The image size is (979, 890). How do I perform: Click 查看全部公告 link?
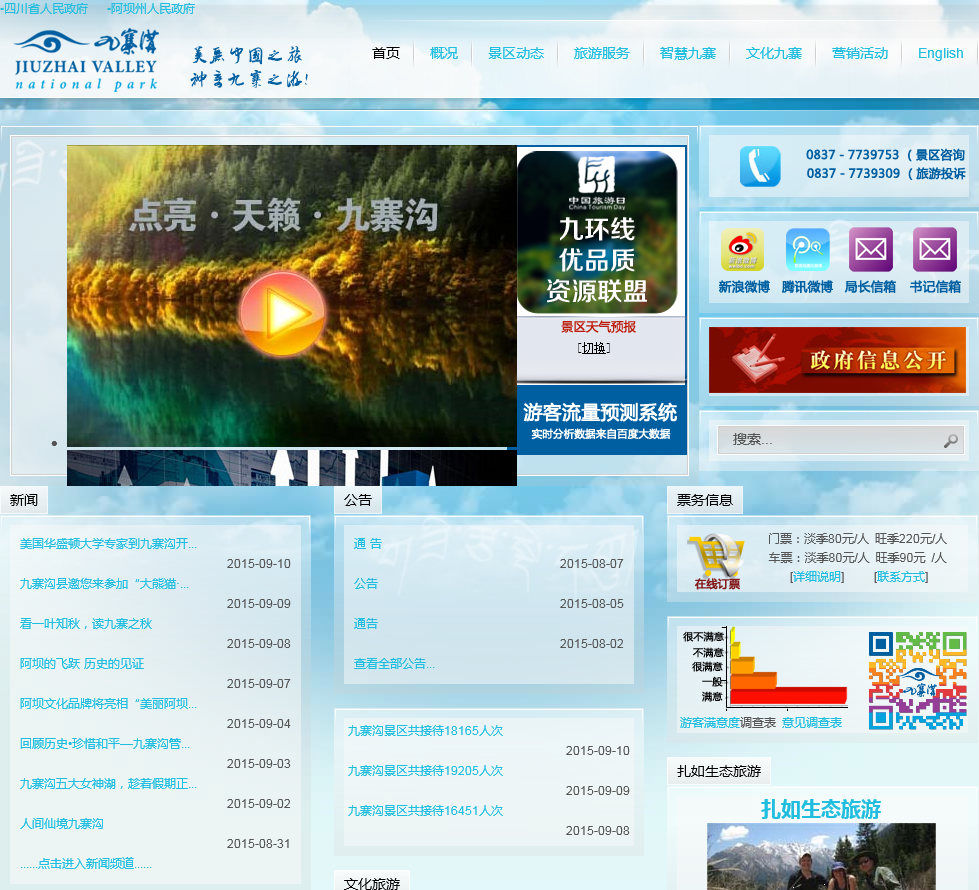[x=394, y=664]
